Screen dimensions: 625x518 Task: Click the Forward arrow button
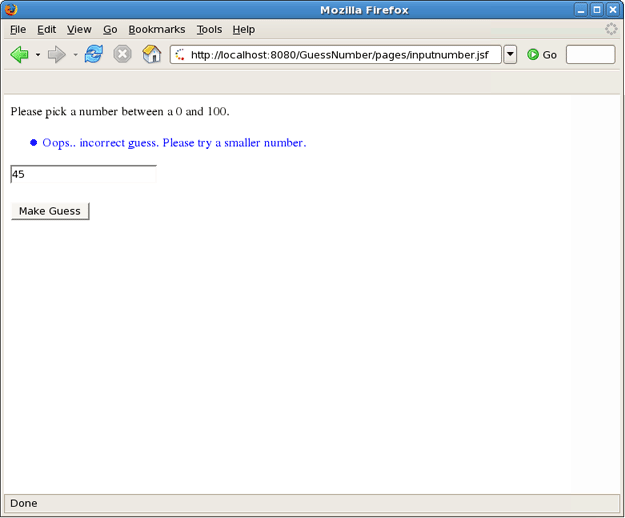pyautogui.click(x=56, y=54)
